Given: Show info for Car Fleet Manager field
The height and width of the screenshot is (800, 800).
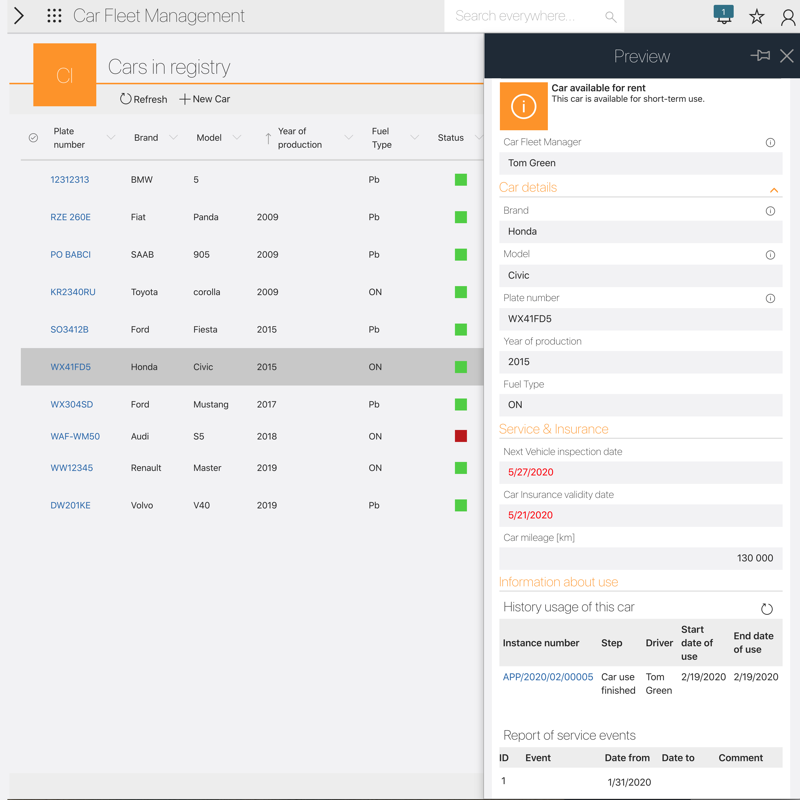Looking at the screenshot, I should 770,143.
